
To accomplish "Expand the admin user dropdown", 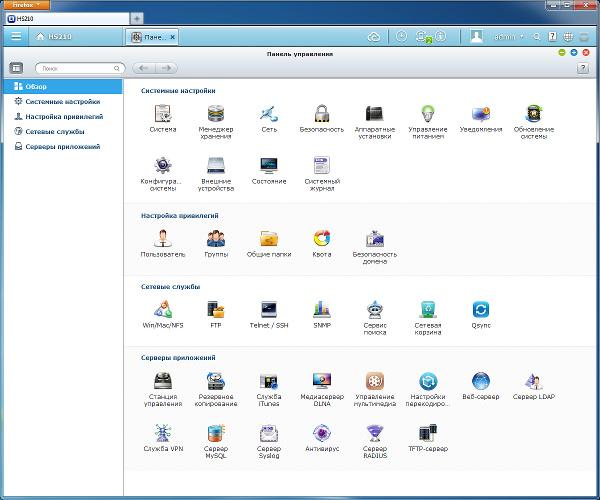I will pos(509,37).
